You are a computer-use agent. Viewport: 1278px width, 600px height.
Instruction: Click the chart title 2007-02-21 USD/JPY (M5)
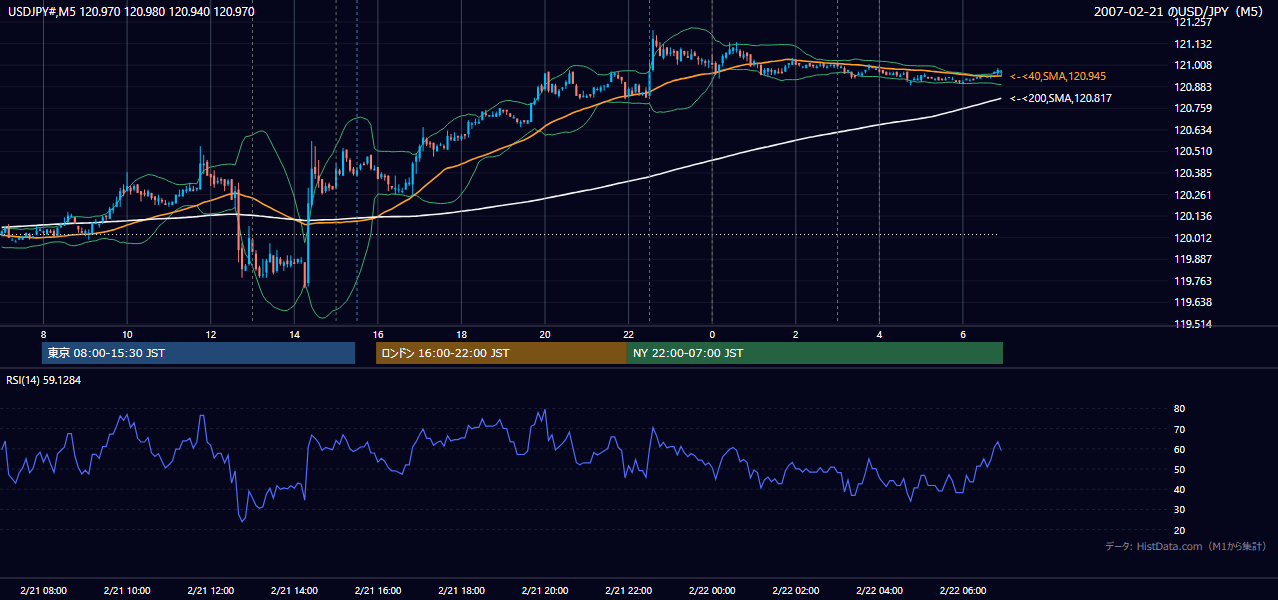point(1180,12)
